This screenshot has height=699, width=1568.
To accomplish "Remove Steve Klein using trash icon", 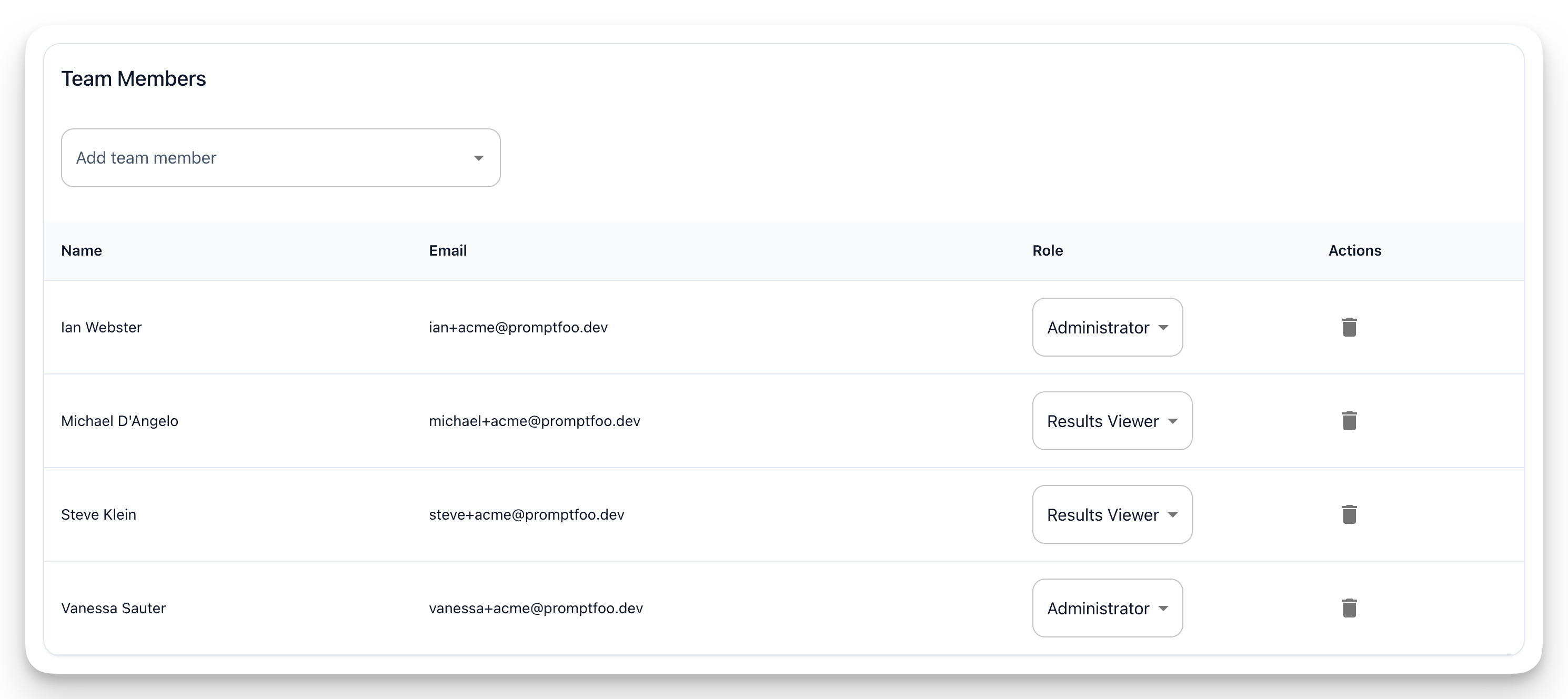I will coord(1349,515).
